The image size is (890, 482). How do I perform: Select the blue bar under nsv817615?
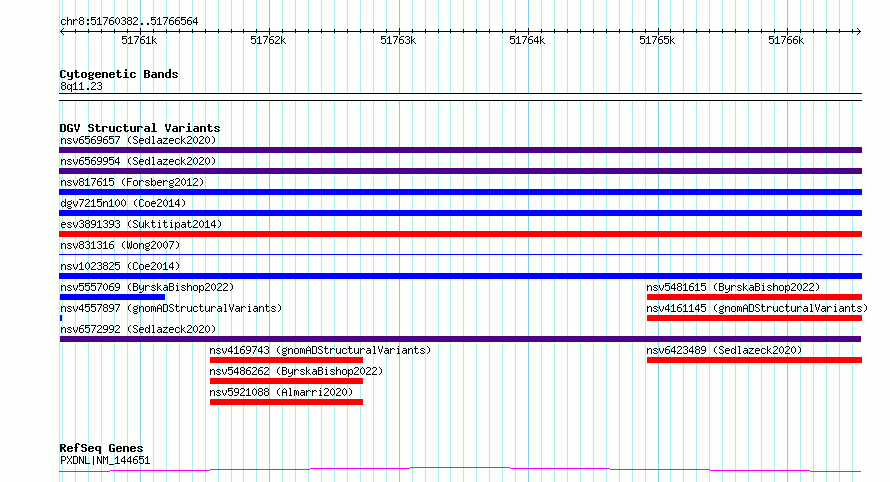click(x=460, y=192)
